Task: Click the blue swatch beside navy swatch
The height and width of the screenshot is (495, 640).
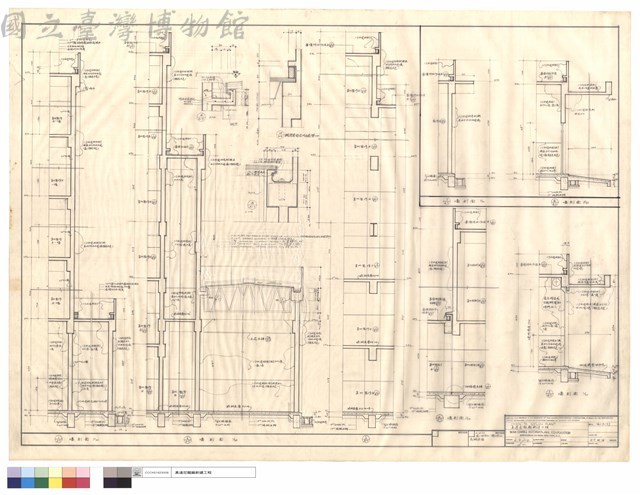Action: pos(27,483)
